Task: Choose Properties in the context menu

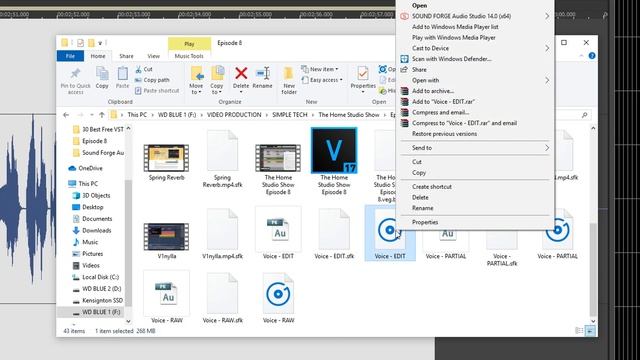Action: (x=425, y=222)
